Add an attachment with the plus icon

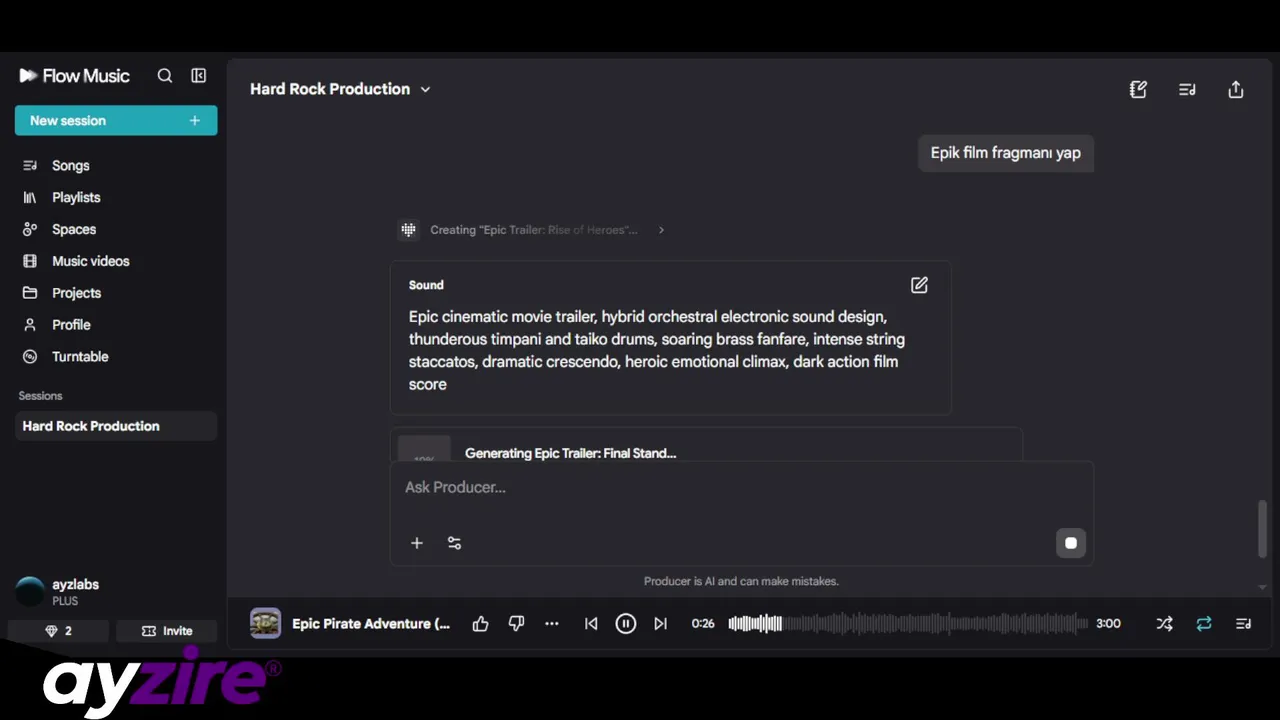(417, 543)
